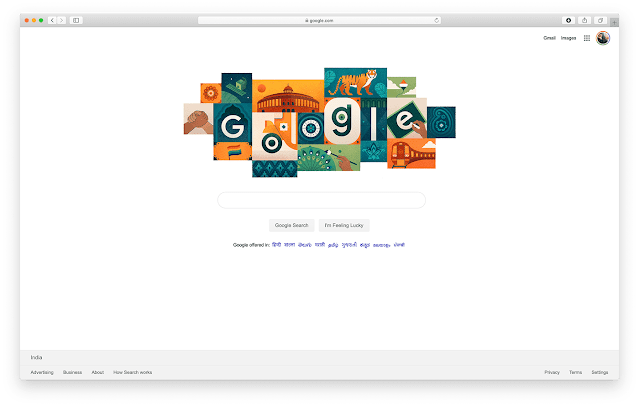Click the India Google Doodle artwork
This screenshot has height=406, width=639.
pos(320,122)
